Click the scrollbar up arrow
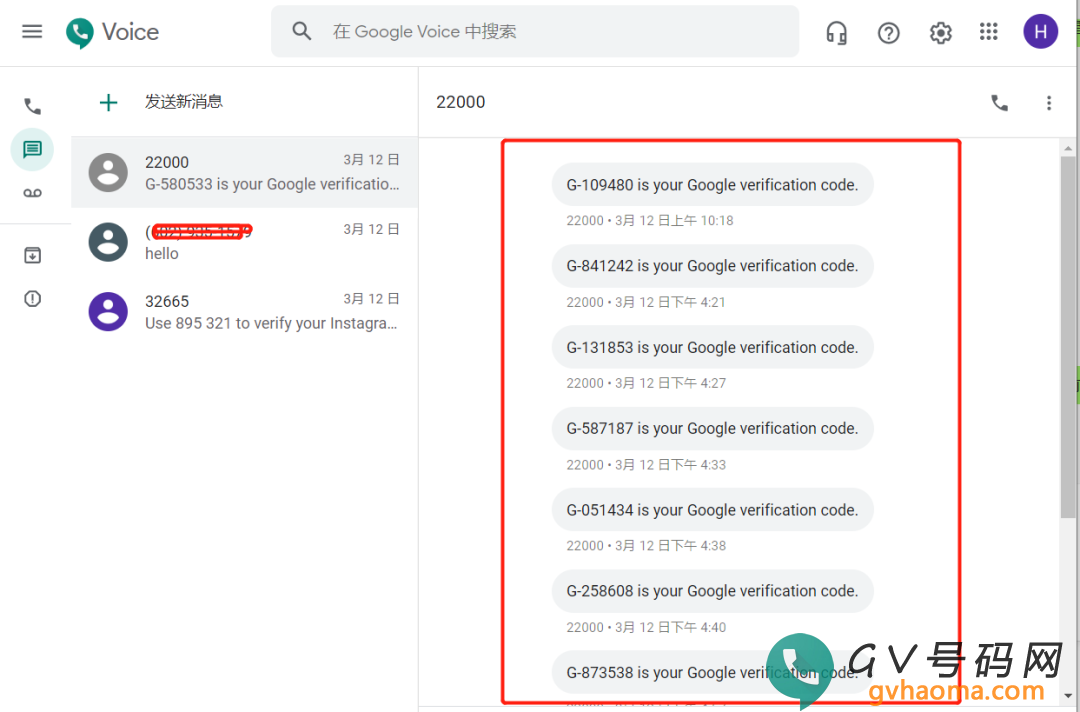 [1068, 148]
